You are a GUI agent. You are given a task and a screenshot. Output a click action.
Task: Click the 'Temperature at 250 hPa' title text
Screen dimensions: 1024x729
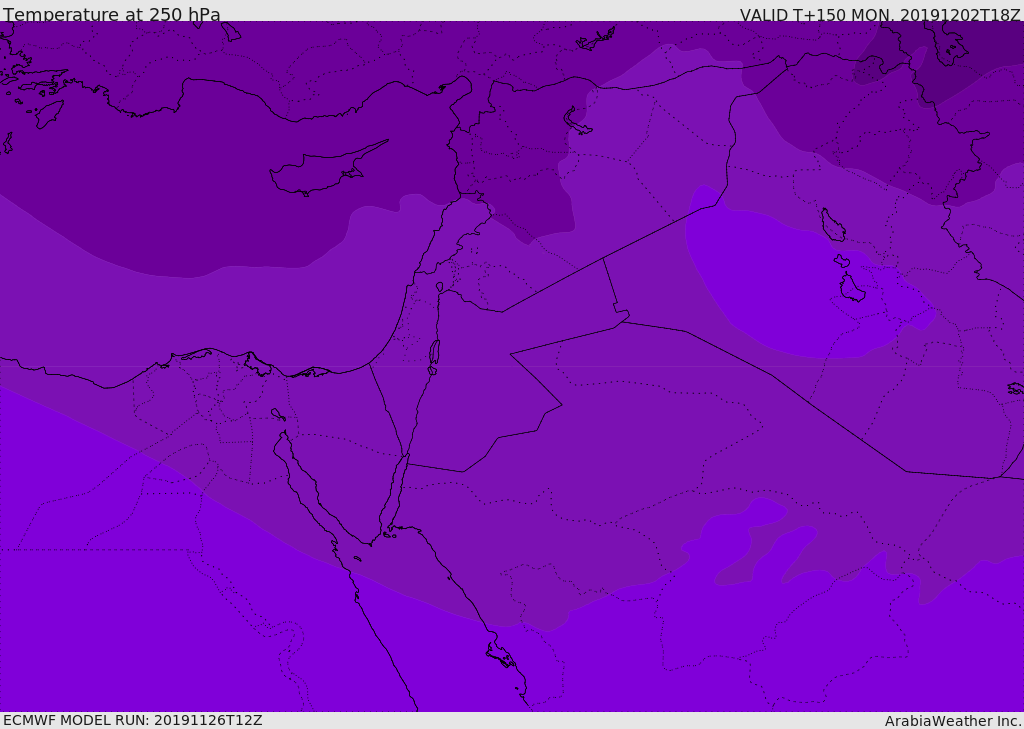point(112,14)
